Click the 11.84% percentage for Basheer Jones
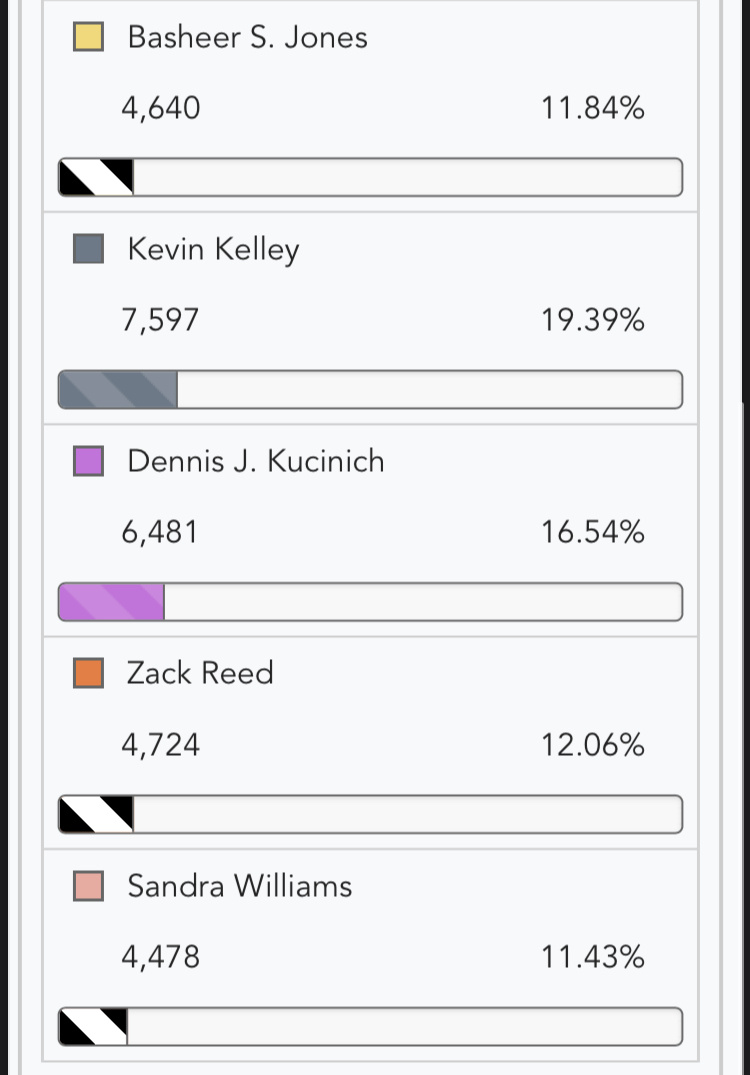Image resolution: width=750 pixels, height=1075 pixels. click(x=593, y=108)
